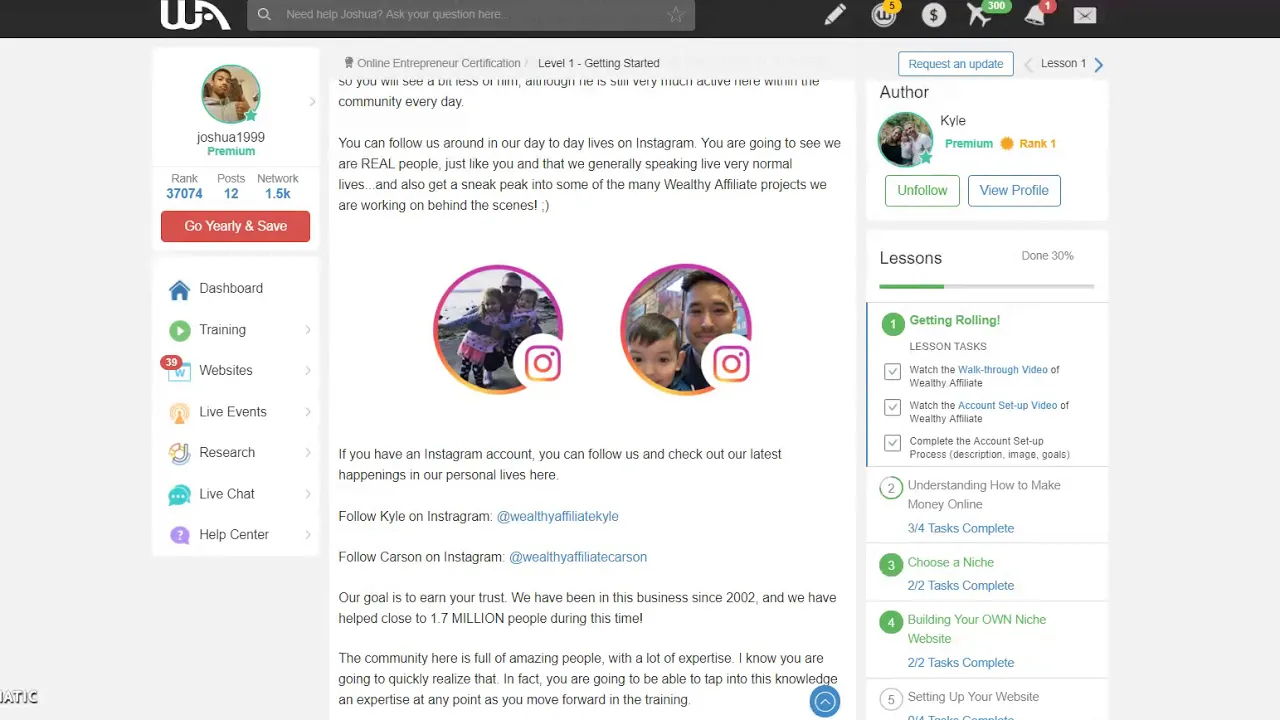The height and width of the screenshot is (720, 1280).
Task: Click the blue scroll-to-top arrow button
Action: coord(824,702)
